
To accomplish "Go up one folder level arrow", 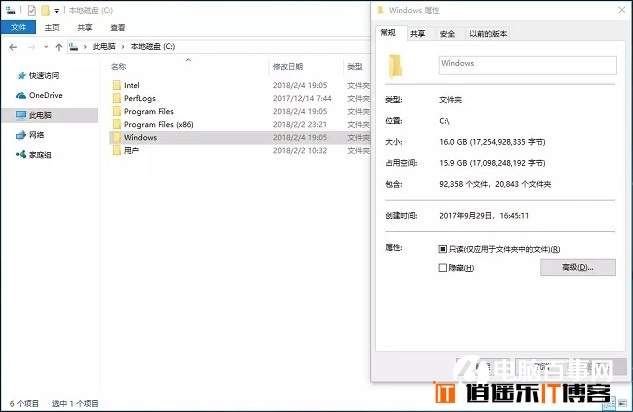I will pyautogui.click(x=59, y=47).
